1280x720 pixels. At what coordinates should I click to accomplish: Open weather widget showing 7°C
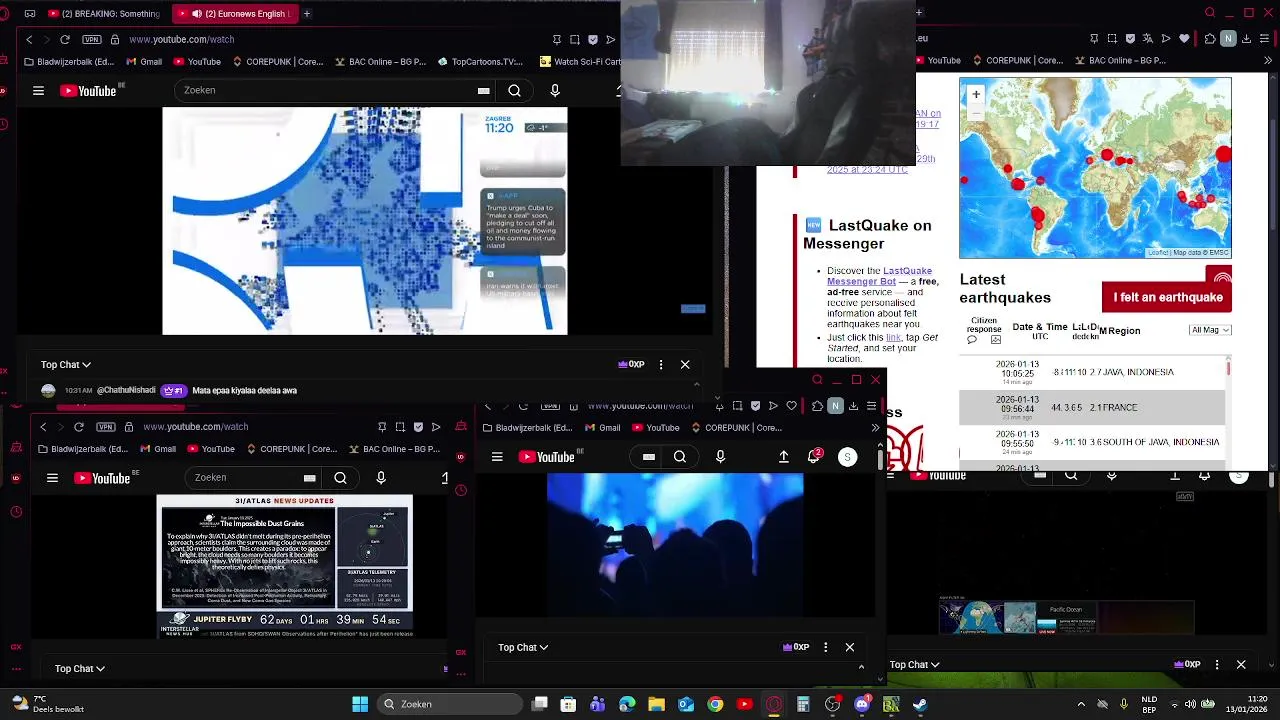coord(48,704)
